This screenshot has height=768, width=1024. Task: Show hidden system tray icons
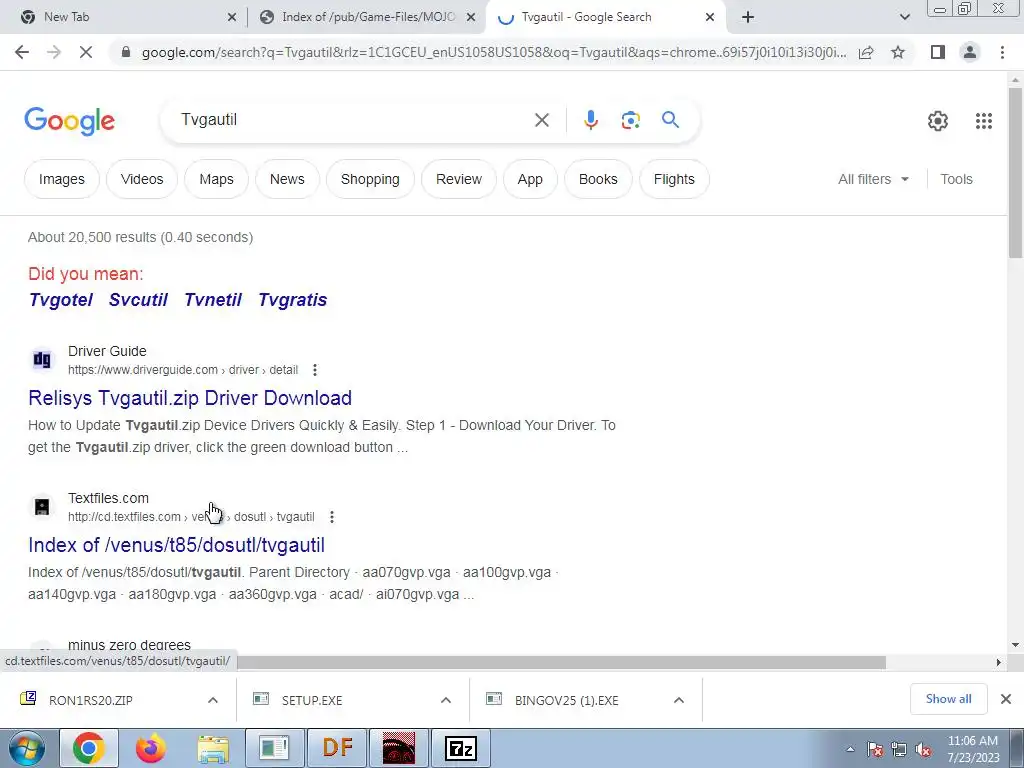pyautogui.click(x=850, y=750)
